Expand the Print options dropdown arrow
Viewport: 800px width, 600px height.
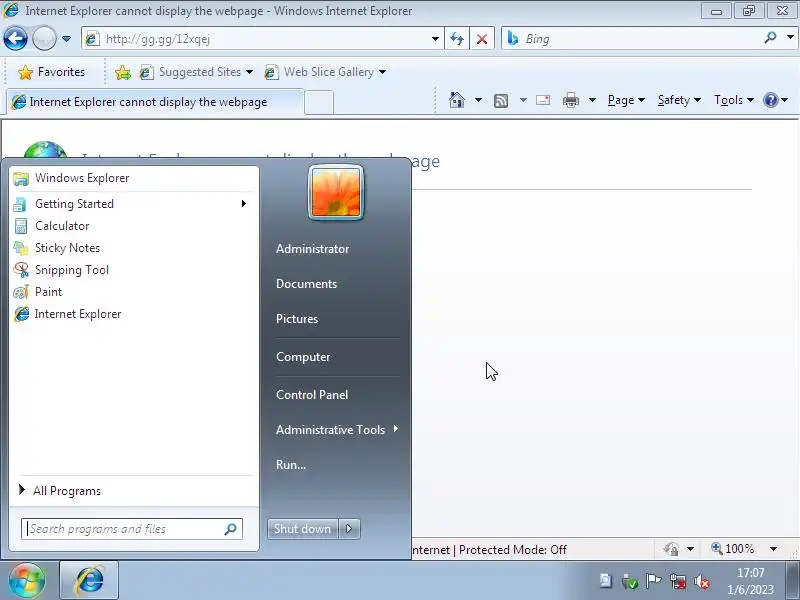[x=592, y=100]
